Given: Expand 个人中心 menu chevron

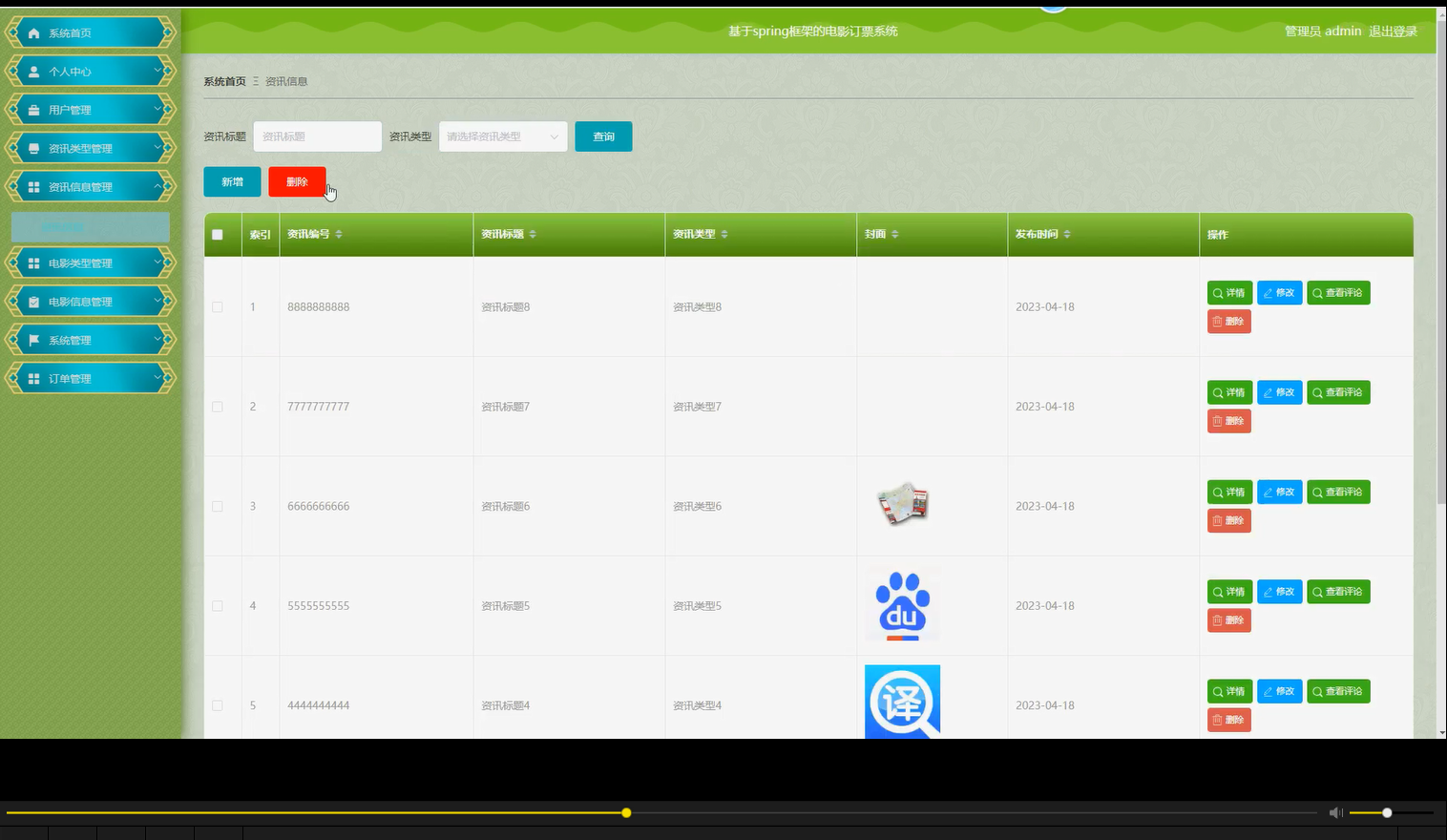Looking at the screenshot, I should [x=157, y=71].
